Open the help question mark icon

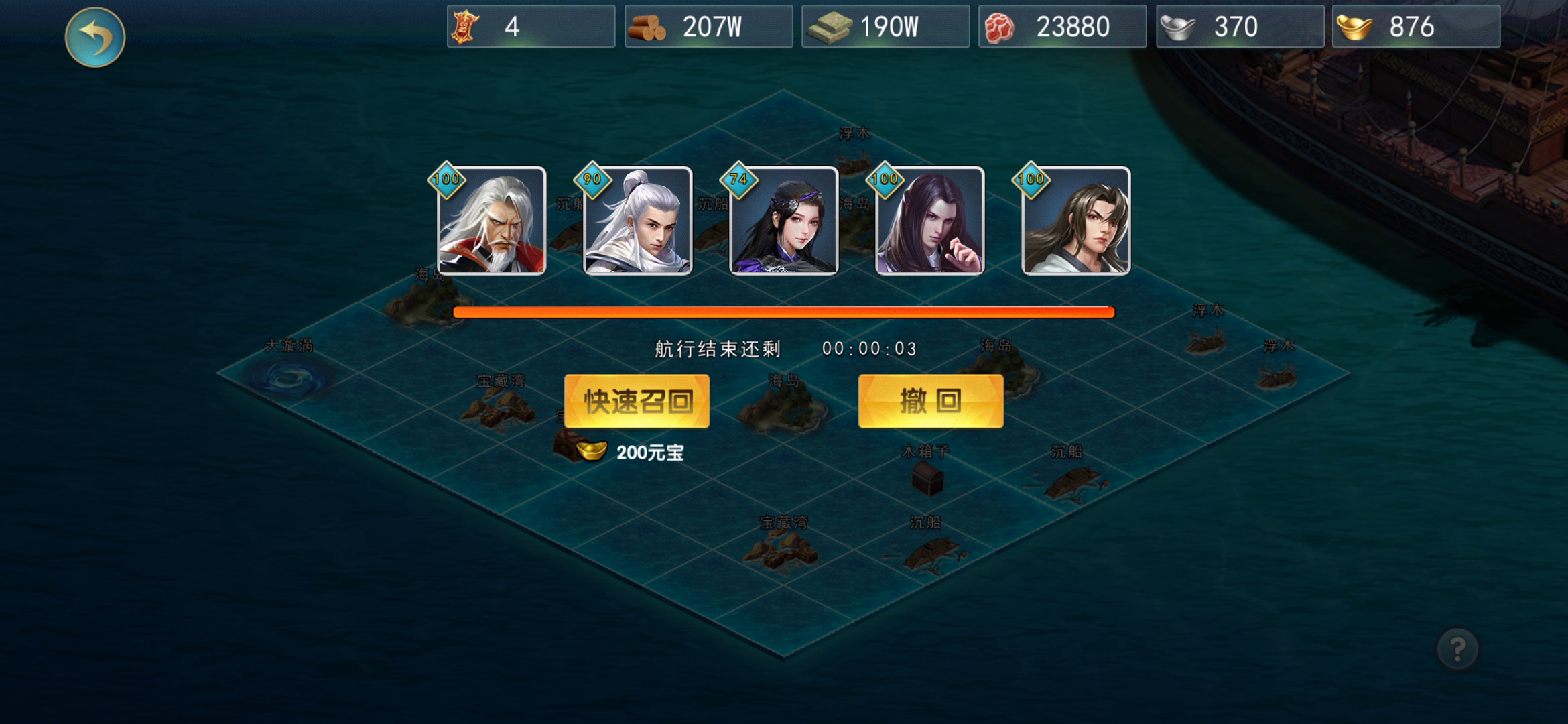point(1457,648)
